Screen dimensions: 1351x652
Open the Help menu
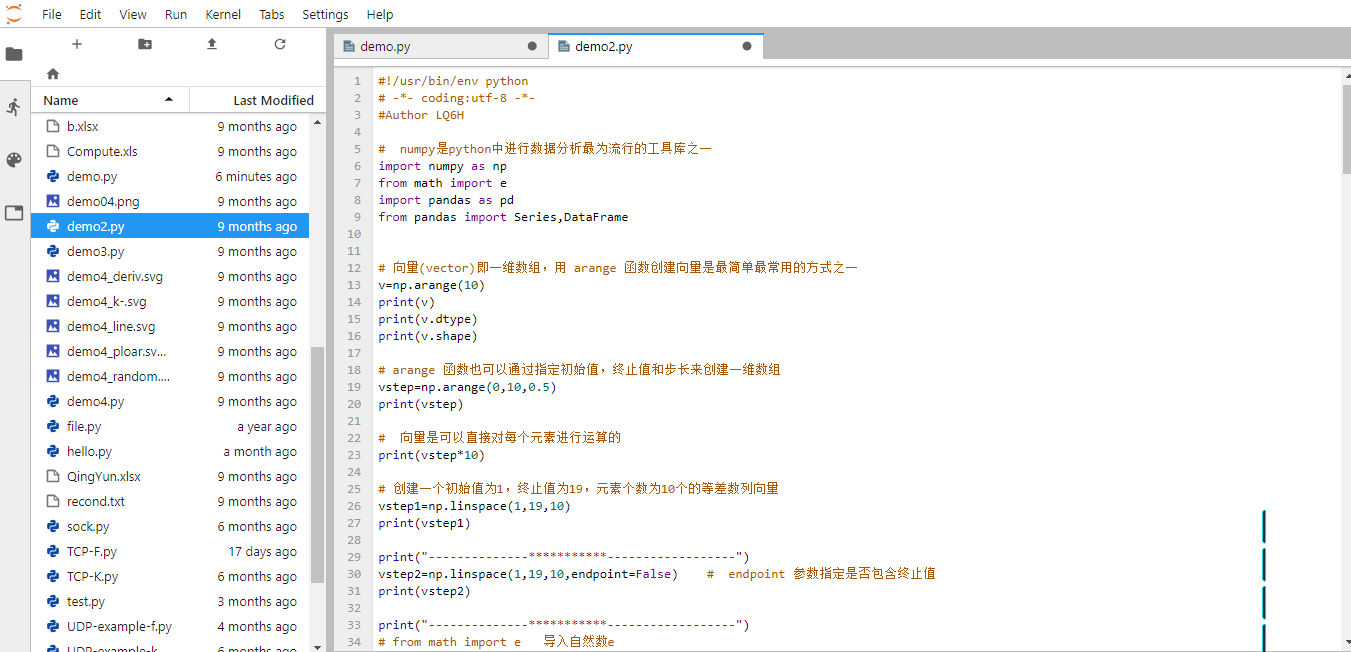click(x=380, y=14)
